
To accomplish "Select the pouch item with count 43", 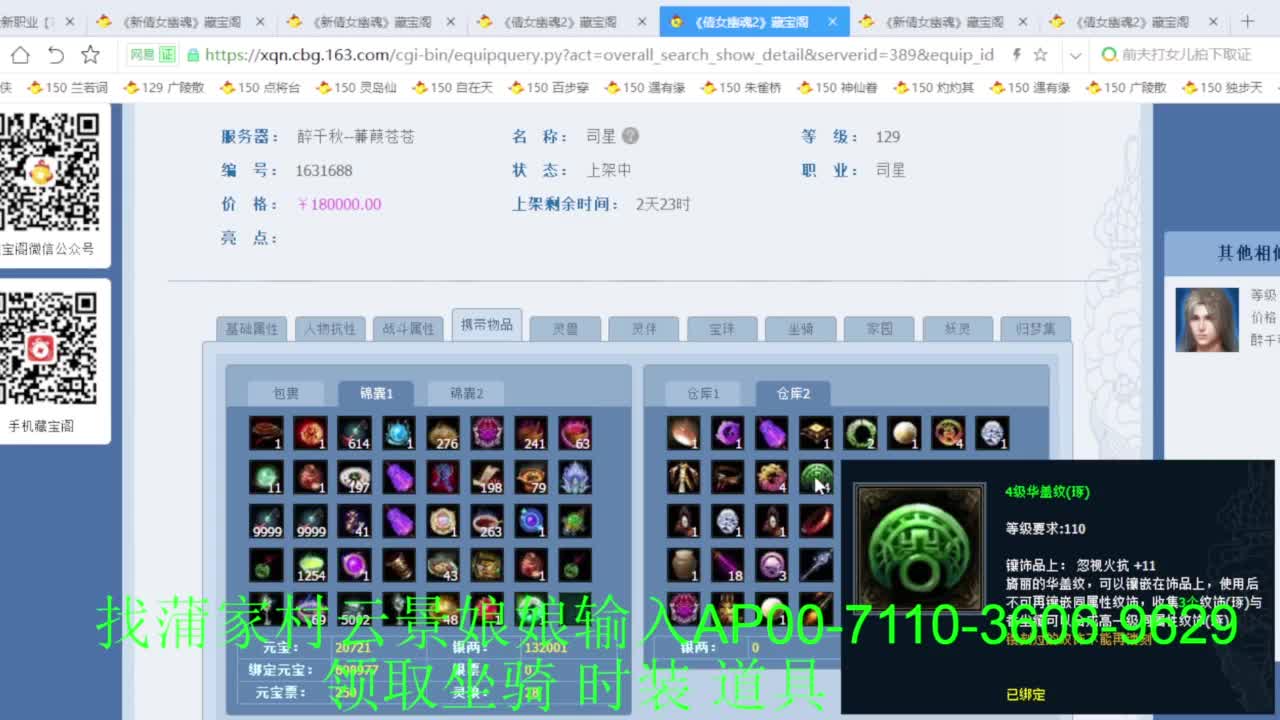I will [442, 565].
